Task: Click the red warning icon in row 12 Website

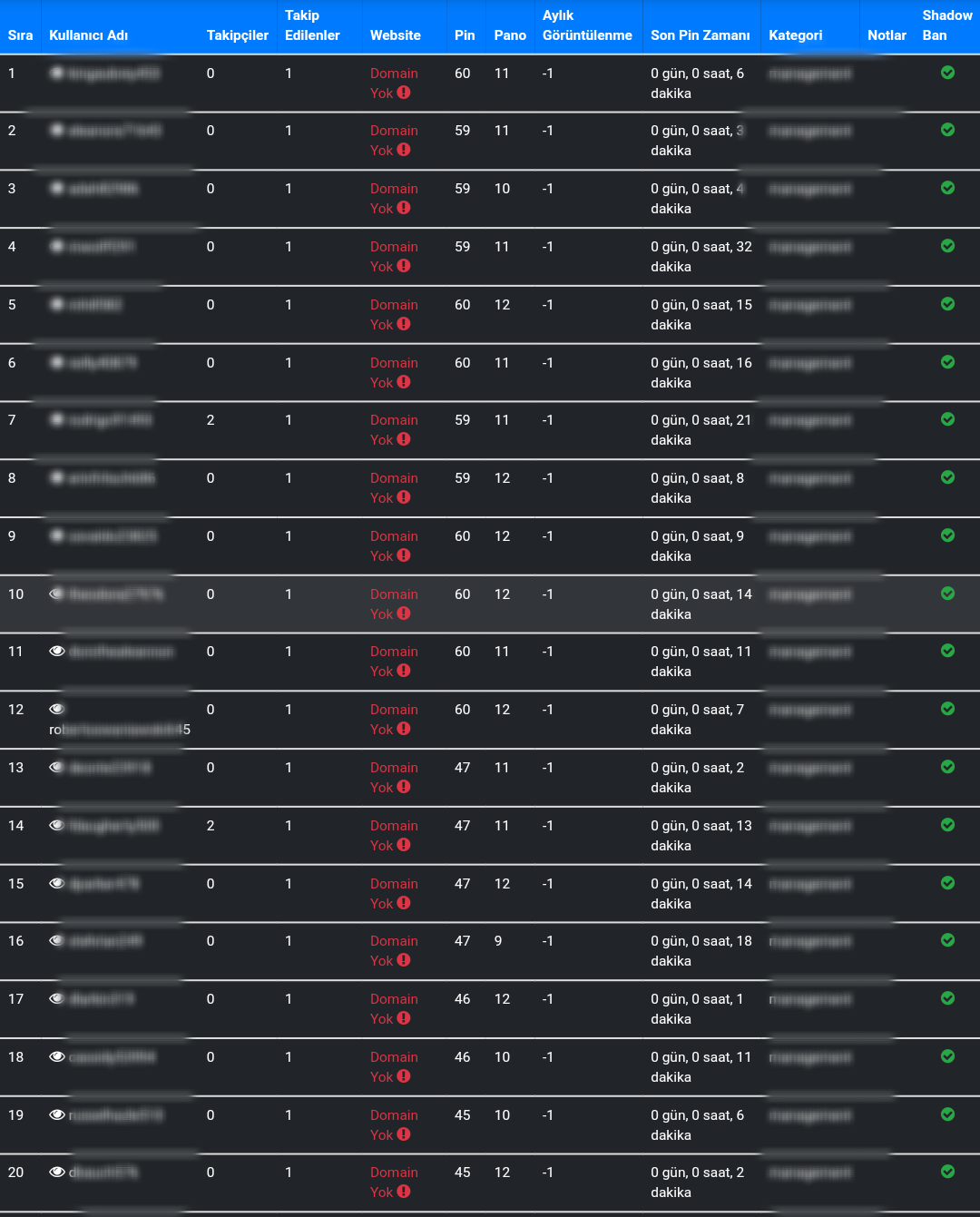Action: [404, 729]
